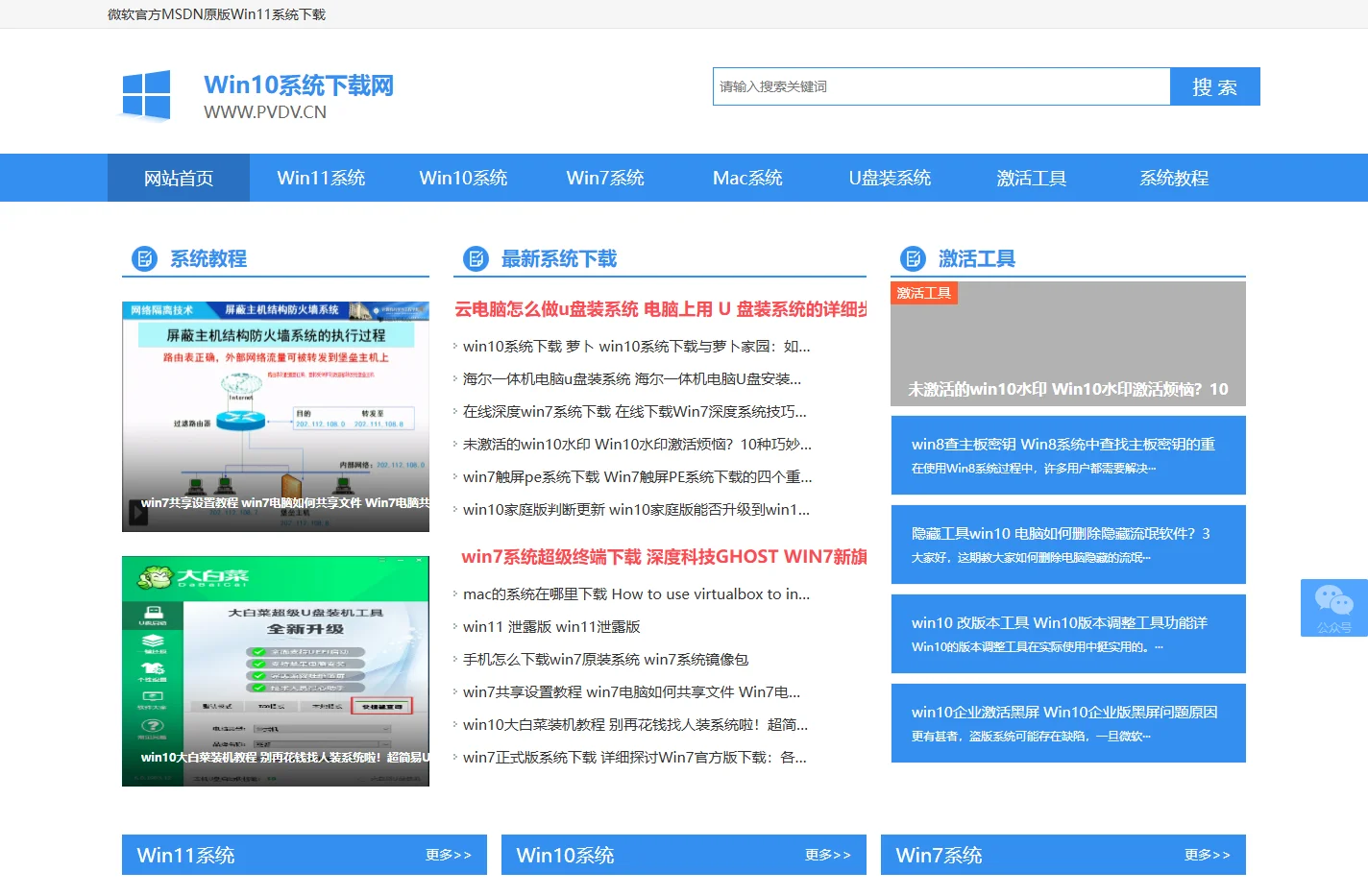Open the U盘装系统 nav menu item
The height and width of the screenshot is (896, 1368).
(890, 178)
